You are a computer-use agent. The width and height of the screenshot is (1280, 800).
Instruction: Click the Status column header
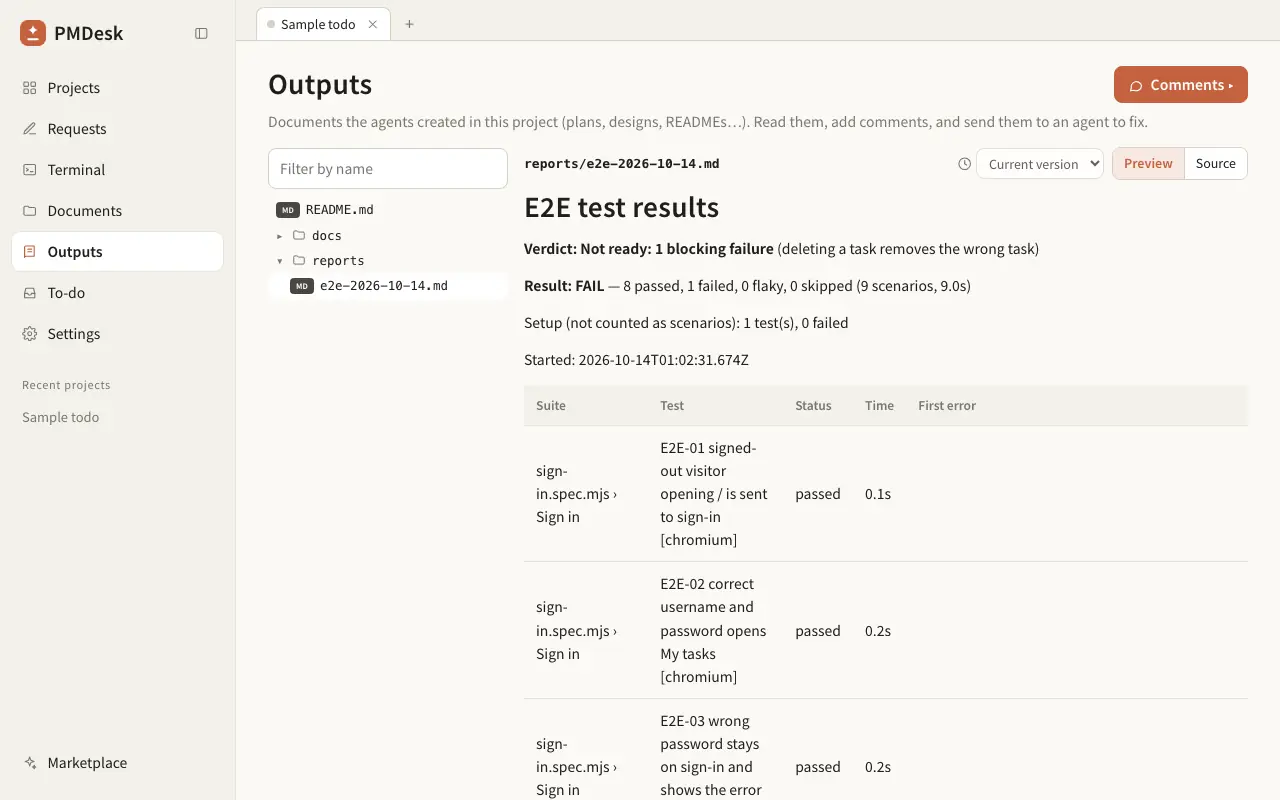click(x=813, y=406)
